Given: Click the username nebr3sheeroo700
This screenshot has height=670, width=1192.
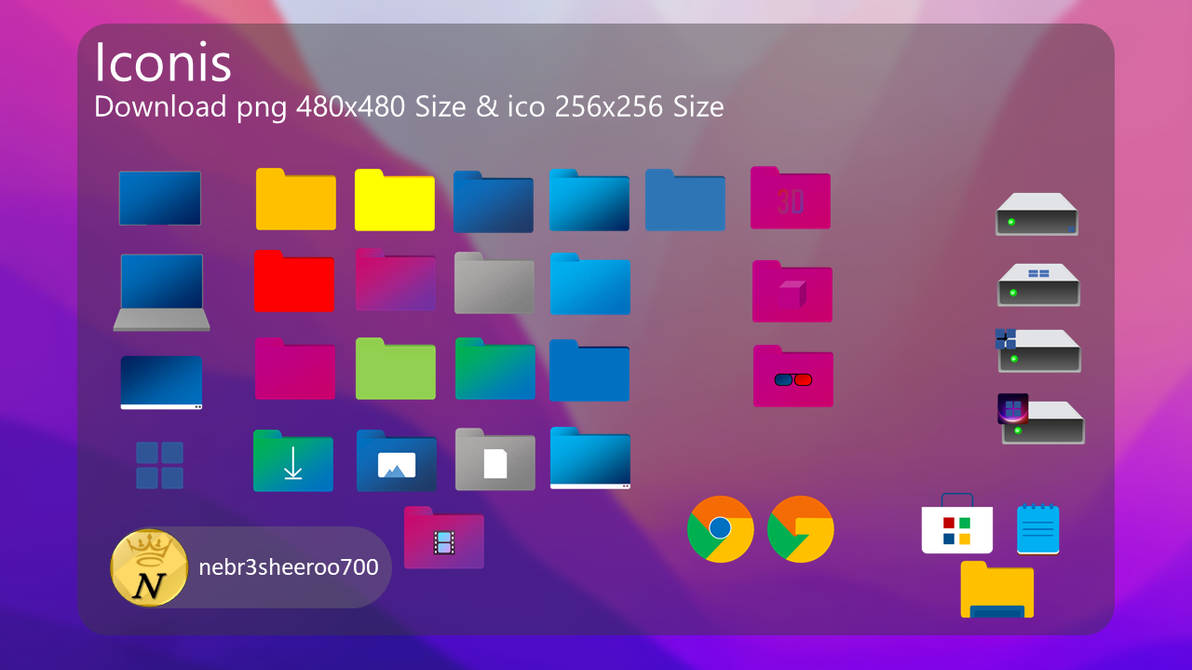Looking at the screenshot, I should 288,567.
